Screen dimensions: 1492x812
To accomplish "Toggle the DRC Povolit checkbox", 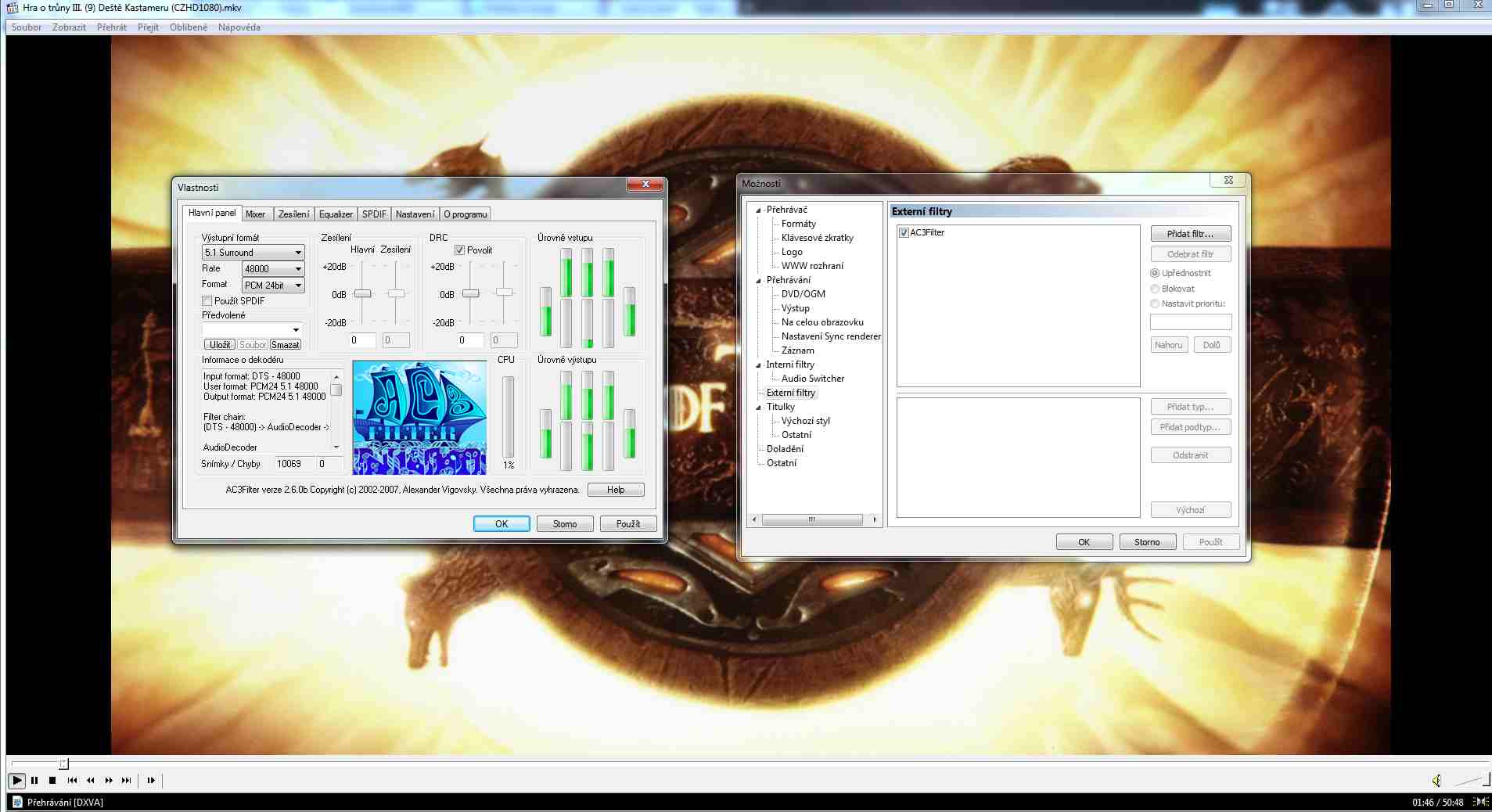I will (459, 250).
